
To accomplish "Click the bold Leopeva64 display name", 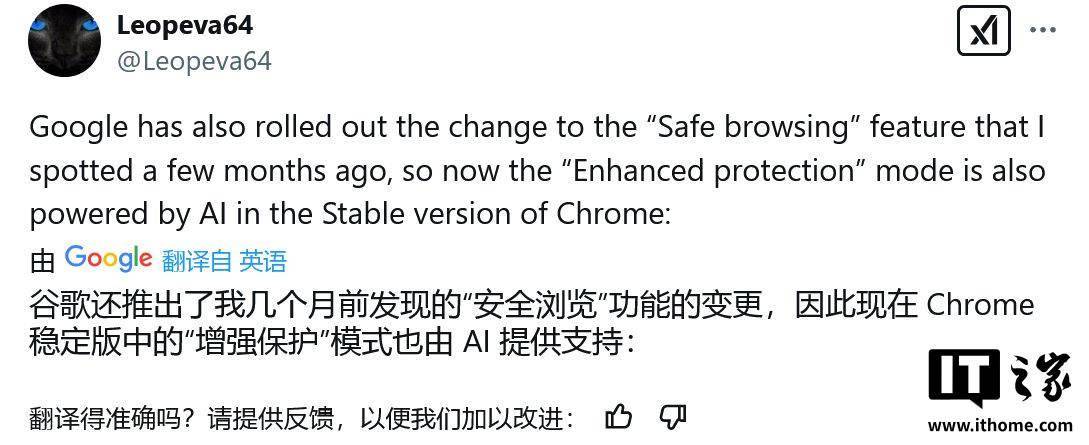I will 186,24.
